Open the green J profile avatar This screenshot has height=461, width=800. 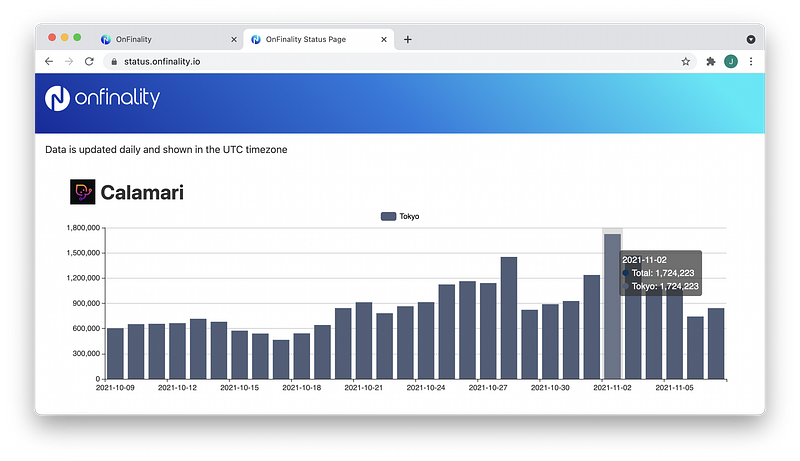[x=731, y=61]
